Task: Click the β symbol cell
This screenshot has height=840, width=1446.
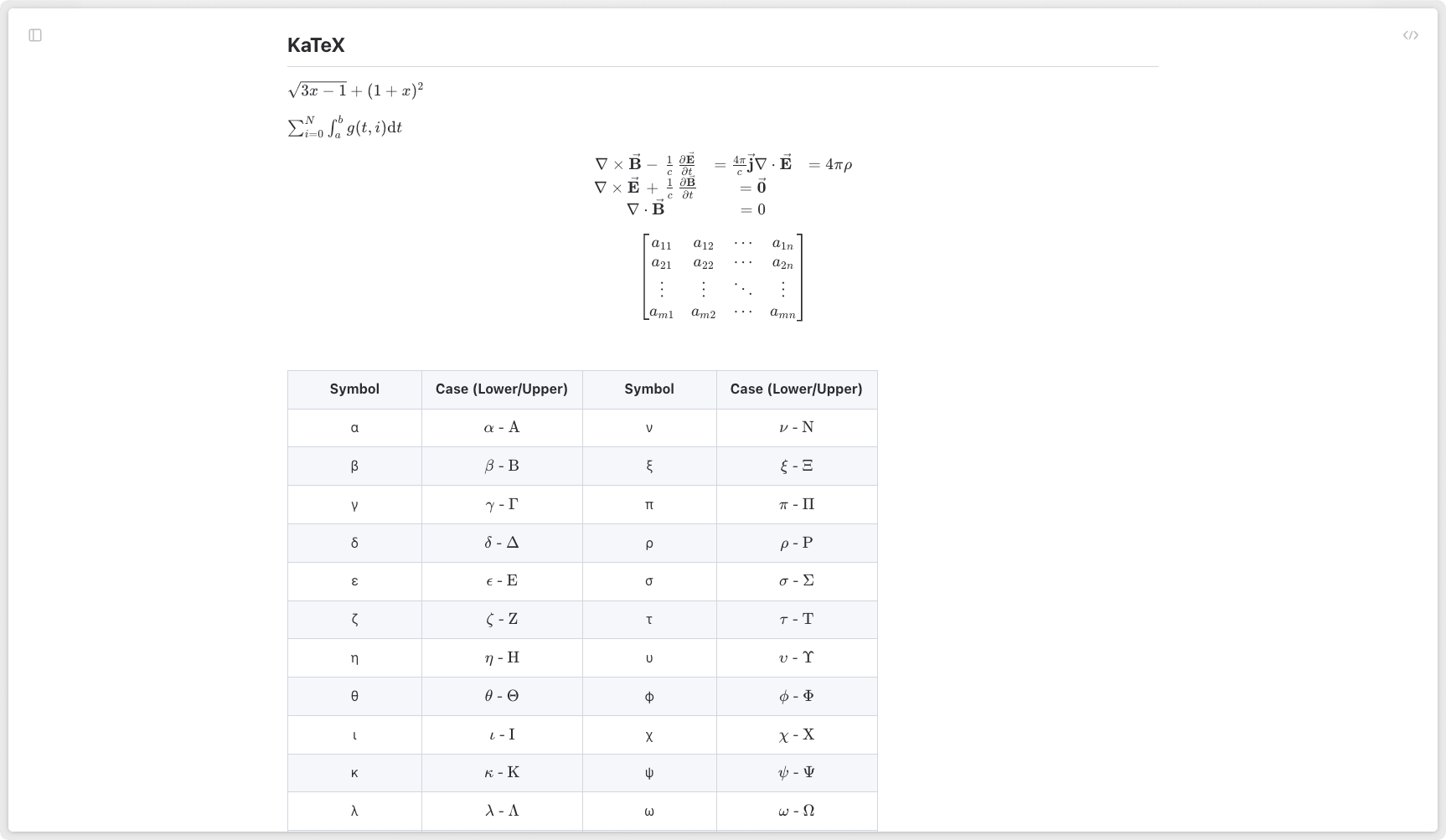Action: pyautogui.click(x=354, y=466)
